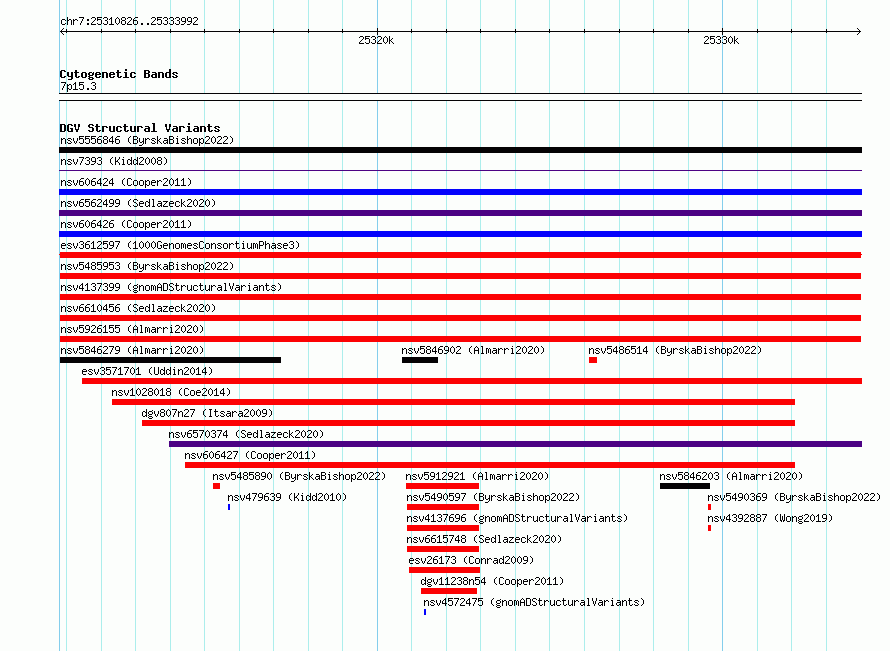Viewport: 890px width, 651px height.
Task: Click the nsv5556846 (ByrskaBishop2022) label
Action: click(x=147, y=140)
